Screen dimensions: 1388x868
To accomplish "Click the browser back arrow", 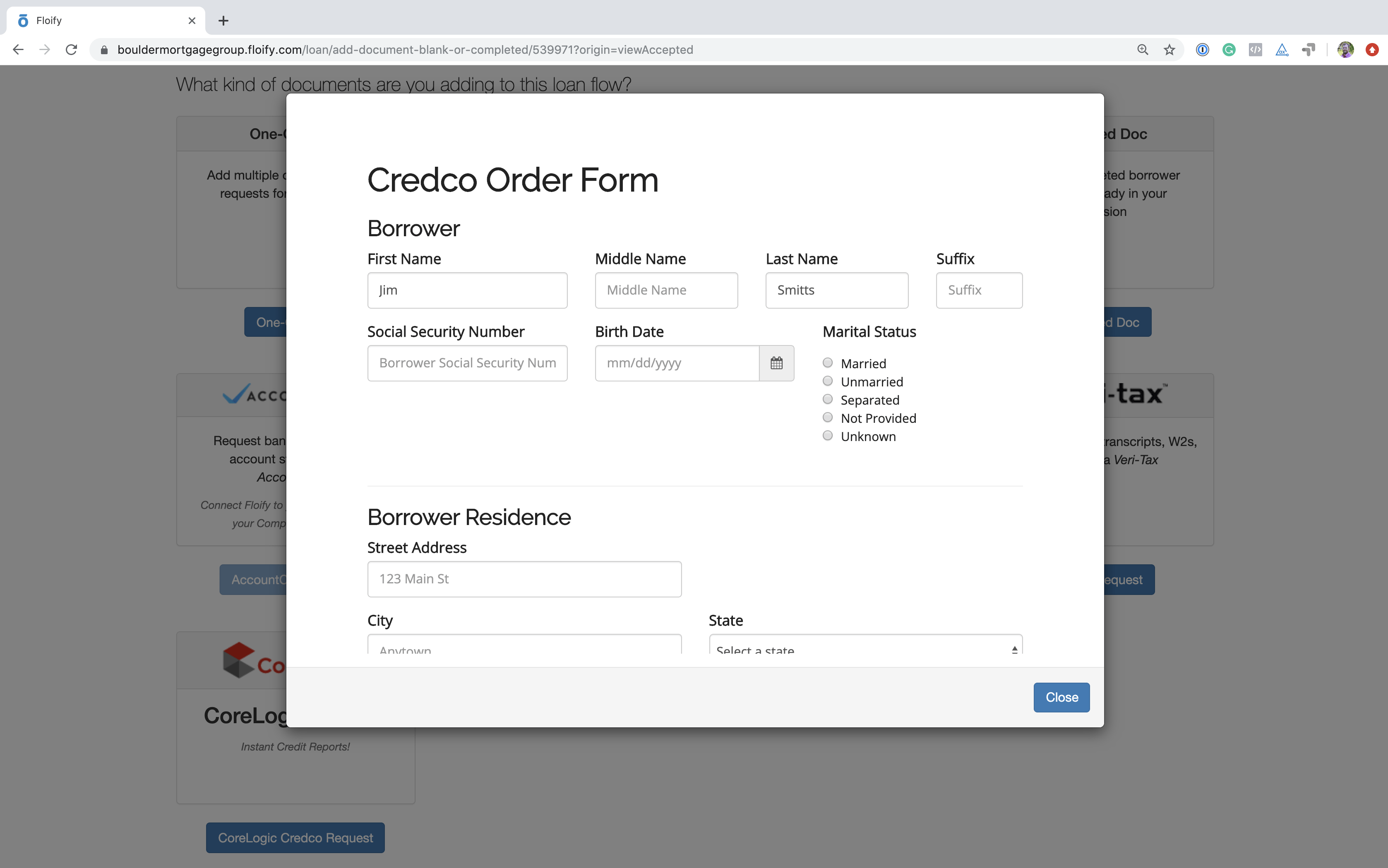I will click(18, 50).
